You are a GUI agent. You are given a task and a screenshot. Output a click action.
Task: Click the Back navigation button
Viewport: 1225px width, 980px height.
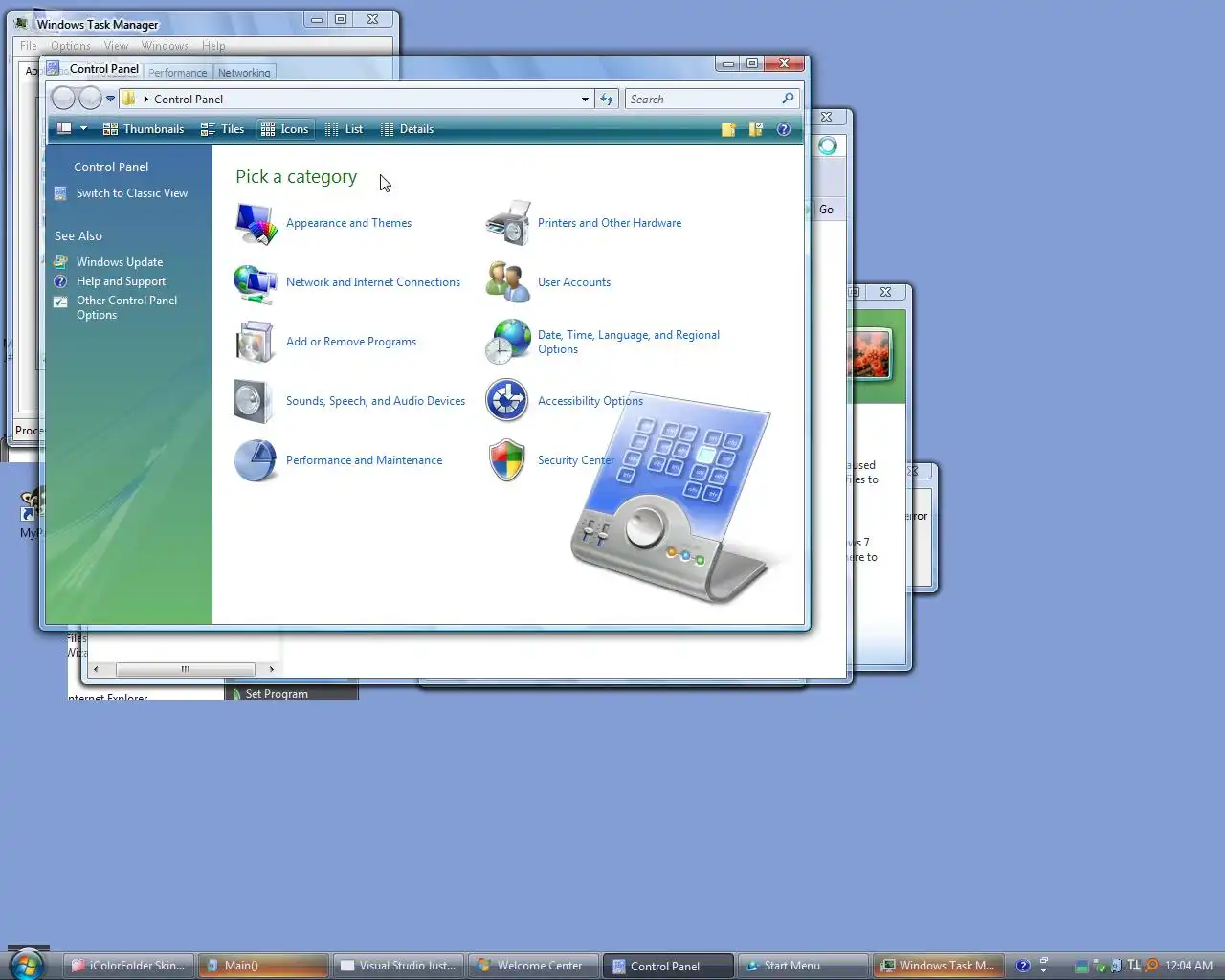63,99
